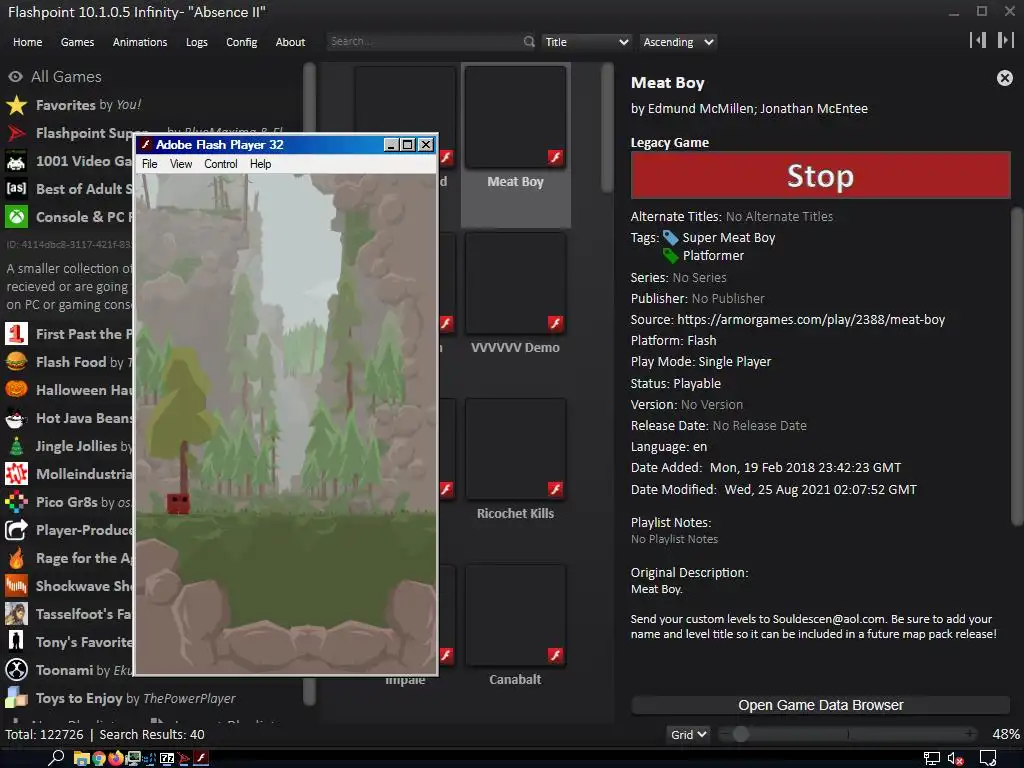Open the Flash Food burger icon
This screenshot has height=768, width=1024.
pos(16,362)
